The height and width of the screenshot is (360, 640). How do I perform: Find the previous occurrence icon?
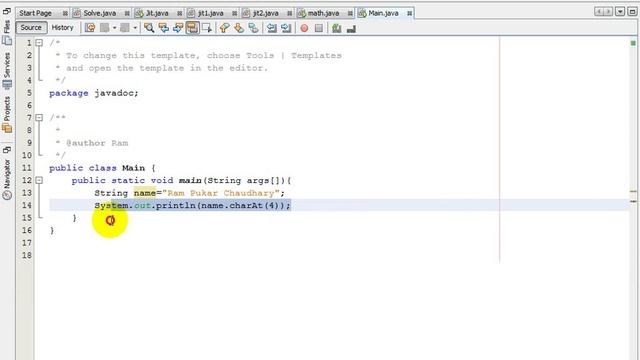pos(164,28)
